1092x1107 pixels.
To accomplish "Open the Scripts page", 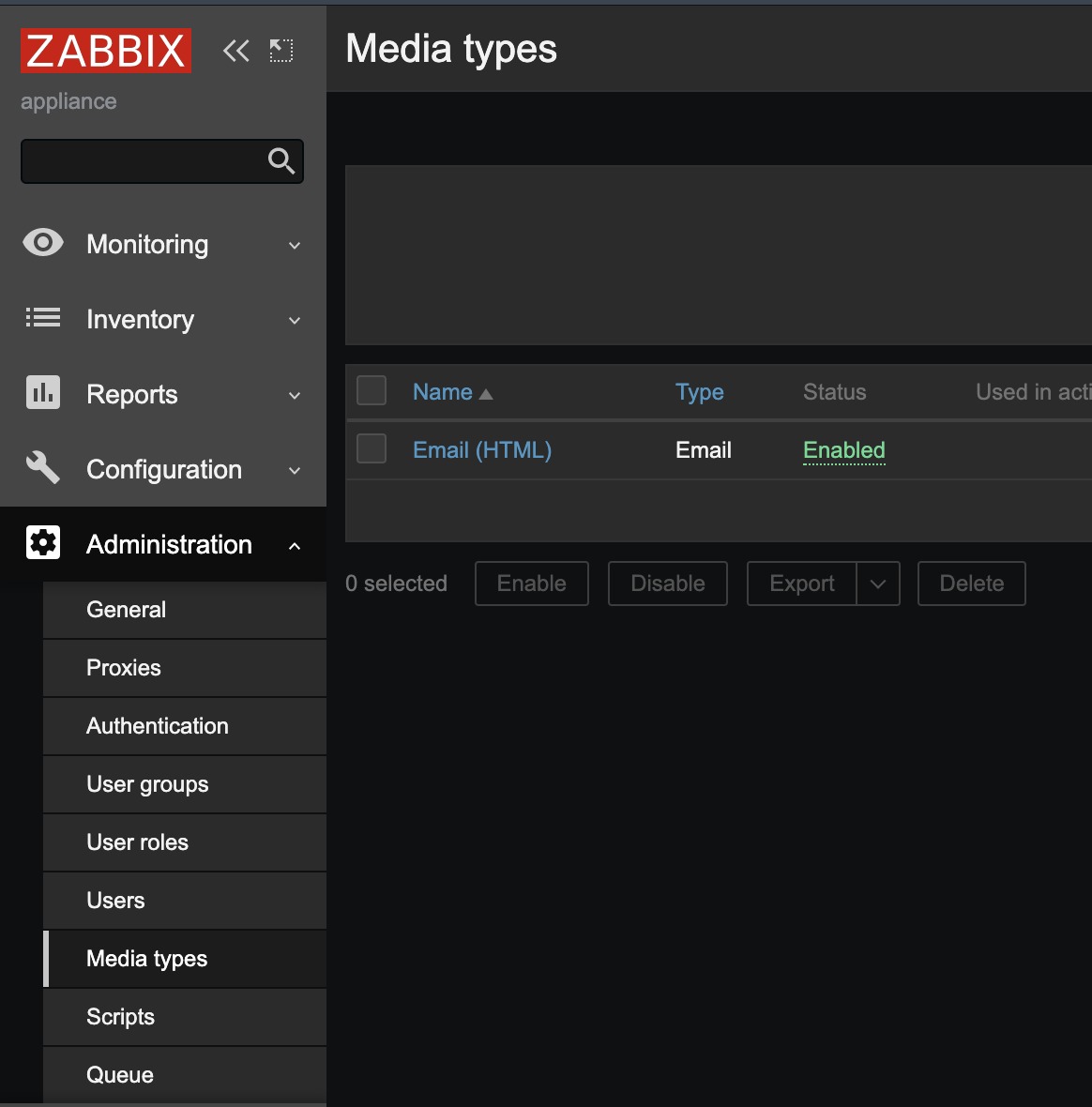I will click(185, 1017).
